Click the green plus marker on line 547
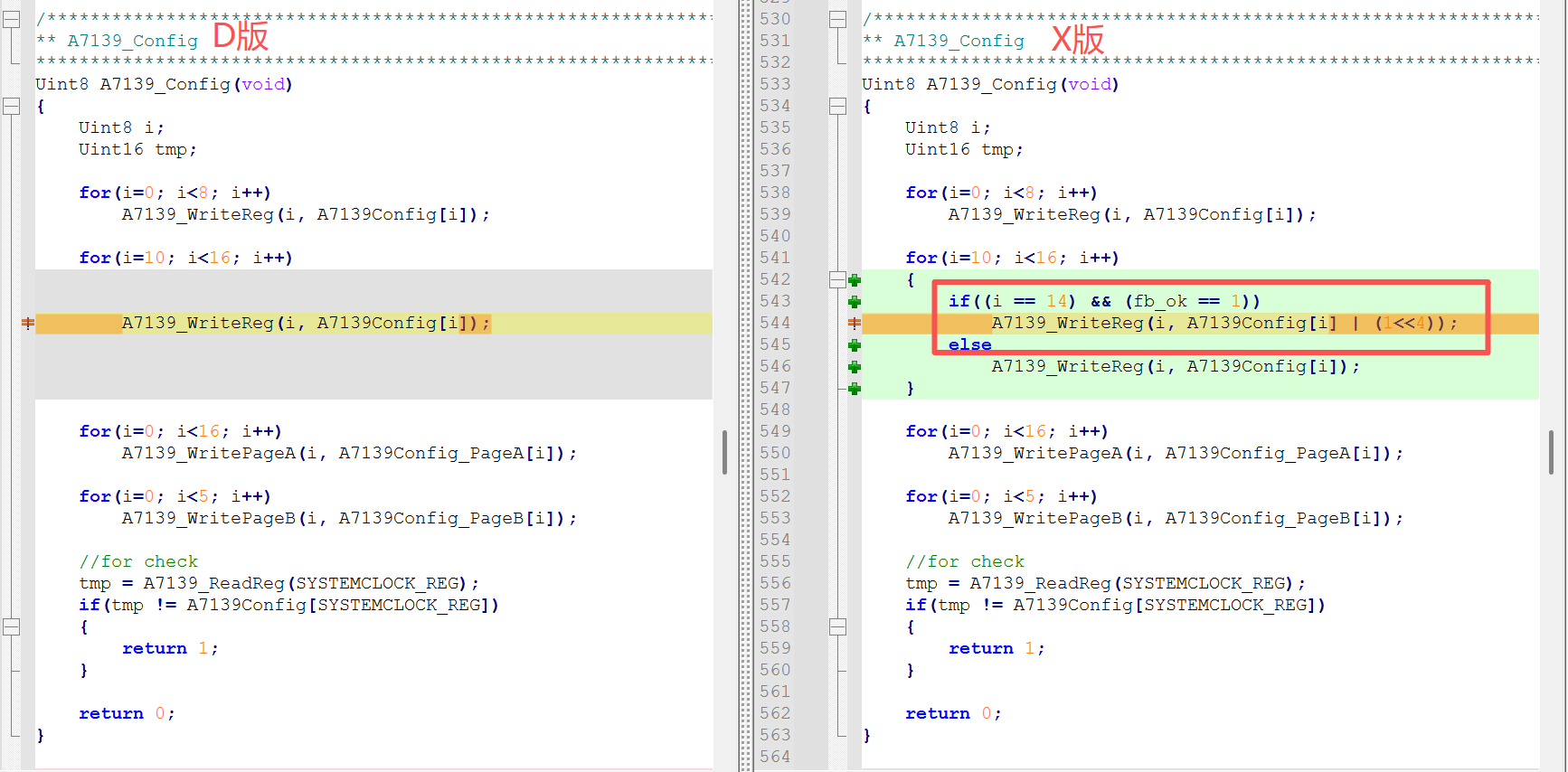1568x772 pixels. (x=855, y=389)
